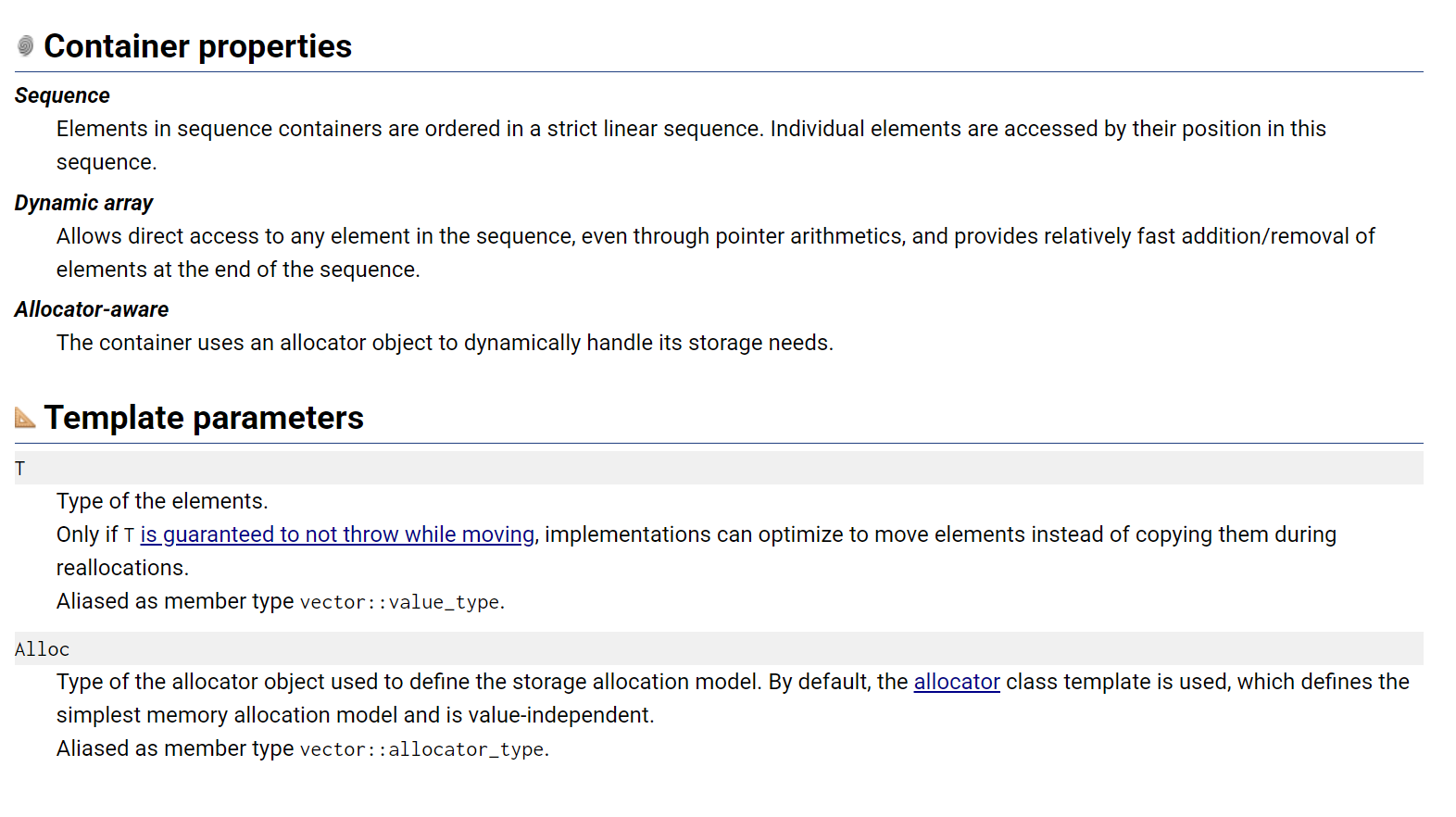Click the Allocator-aware property term
The image size is (1456, 817).
[x=92, y=309]
